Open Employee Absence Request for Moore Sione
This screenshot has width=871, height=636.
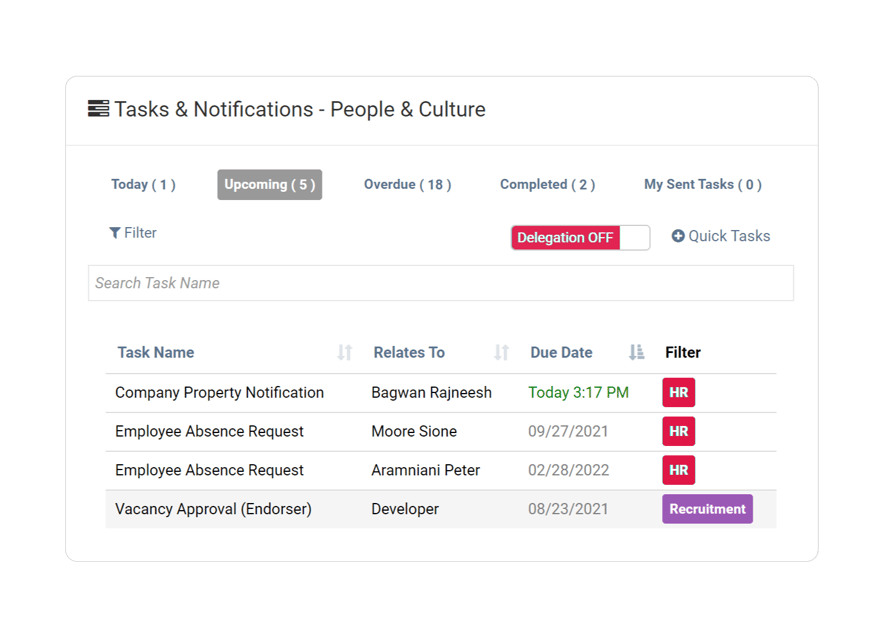point(209,431)
